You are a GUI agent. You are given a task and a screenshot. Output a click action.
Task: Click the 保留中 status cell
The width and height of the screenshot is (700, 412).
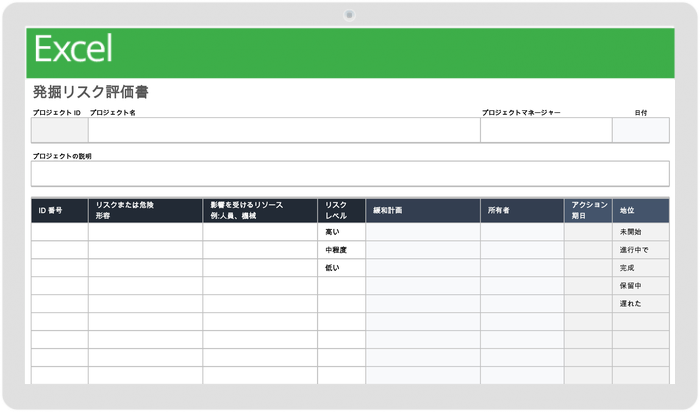(641, 286)
